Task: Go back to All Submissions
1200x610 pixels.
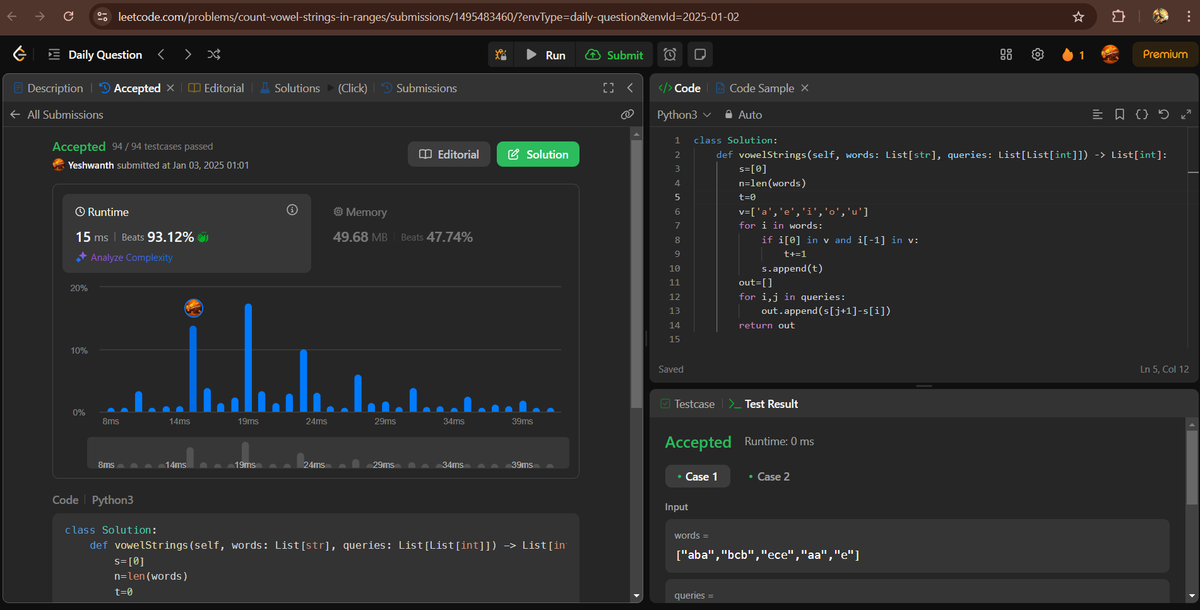Action: 57,115
